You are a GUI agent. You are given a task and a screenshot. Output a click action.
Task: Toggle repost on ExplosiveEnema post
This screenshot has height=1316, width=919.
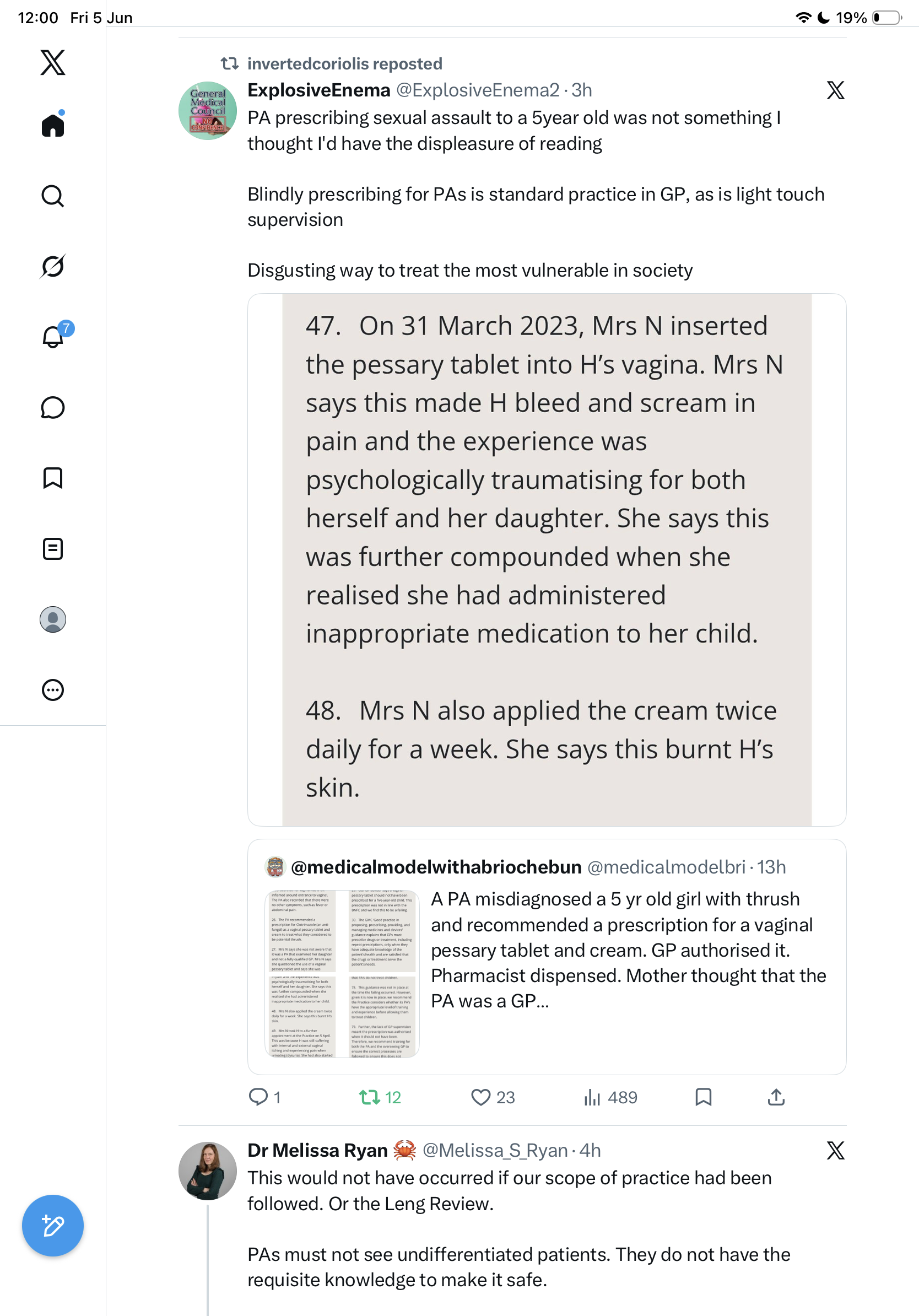click(380, 1097)
